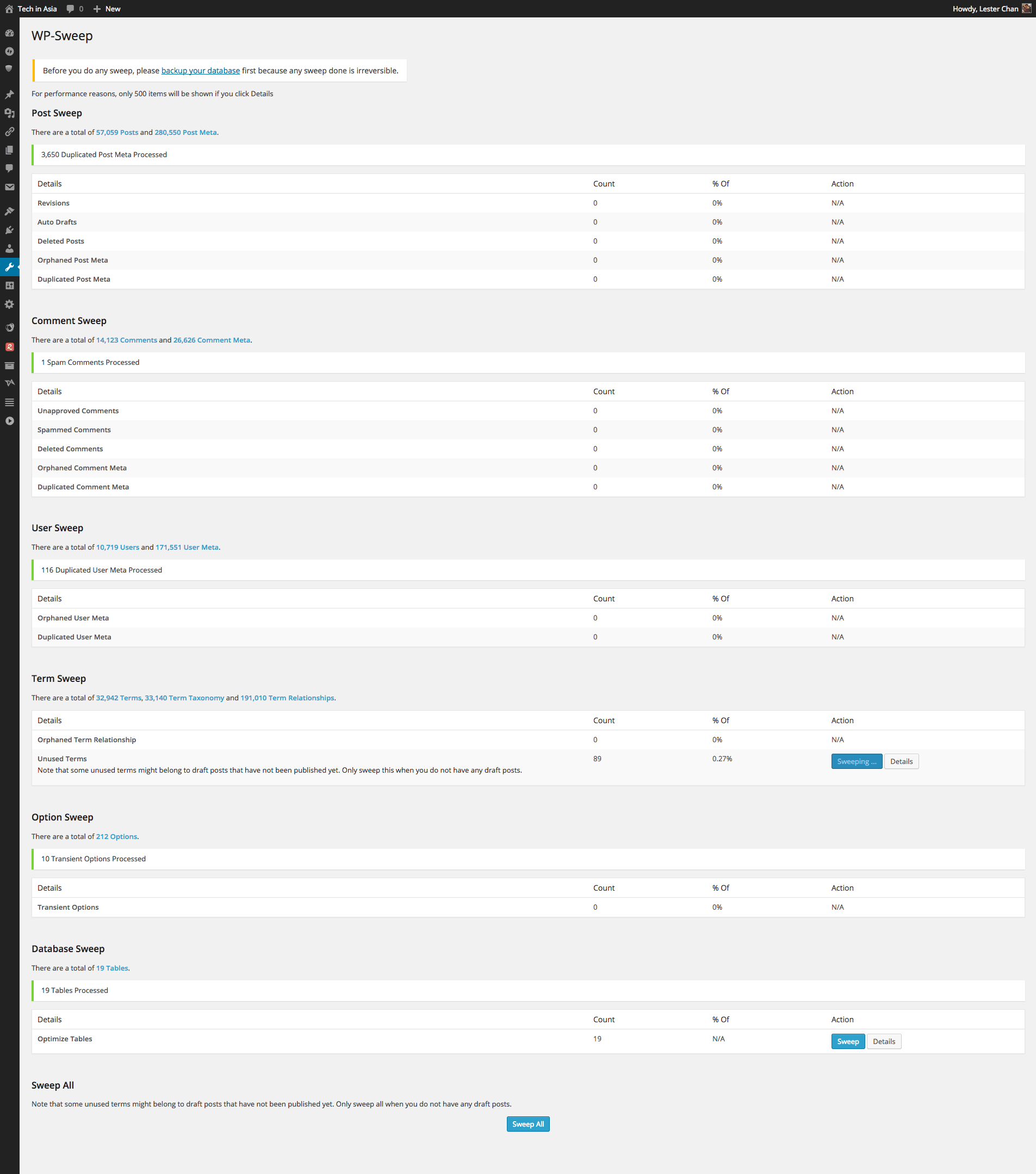This screenshot has width=1036, height=1174.
Task: Open Media library camera-music icon
Action: [9, 113]
